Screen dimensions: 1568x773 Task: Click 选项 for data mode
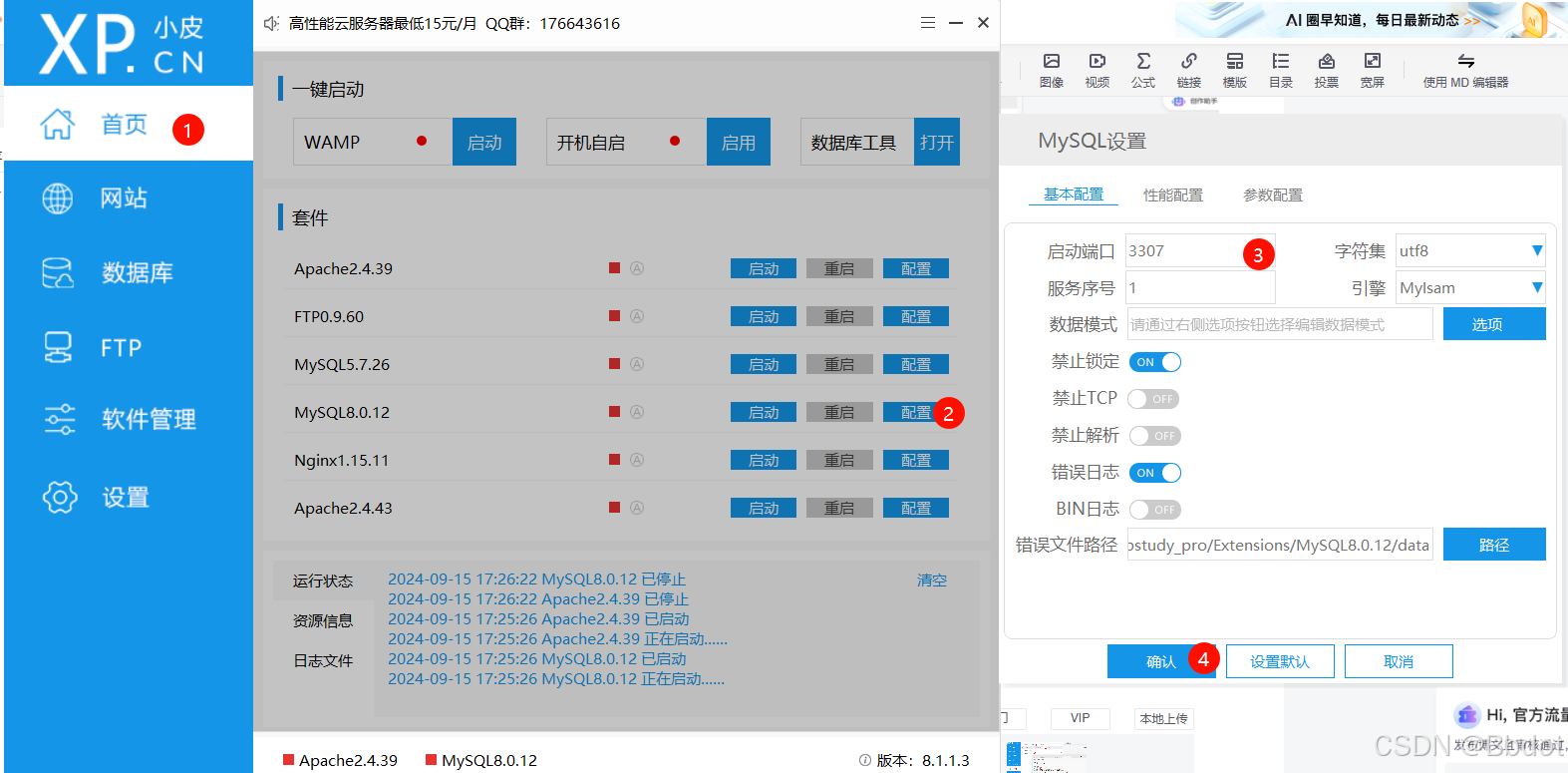pos(1494,324)
